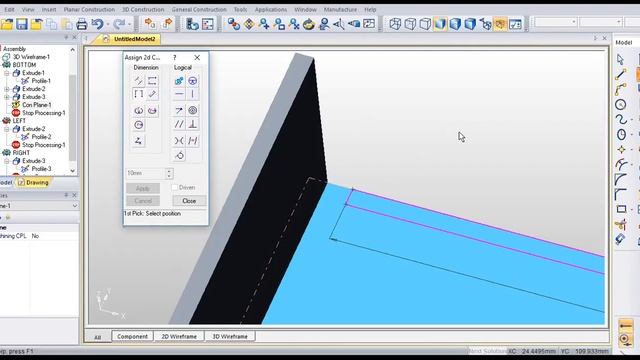Pick the circle tool in Model panel

point(620,104)
